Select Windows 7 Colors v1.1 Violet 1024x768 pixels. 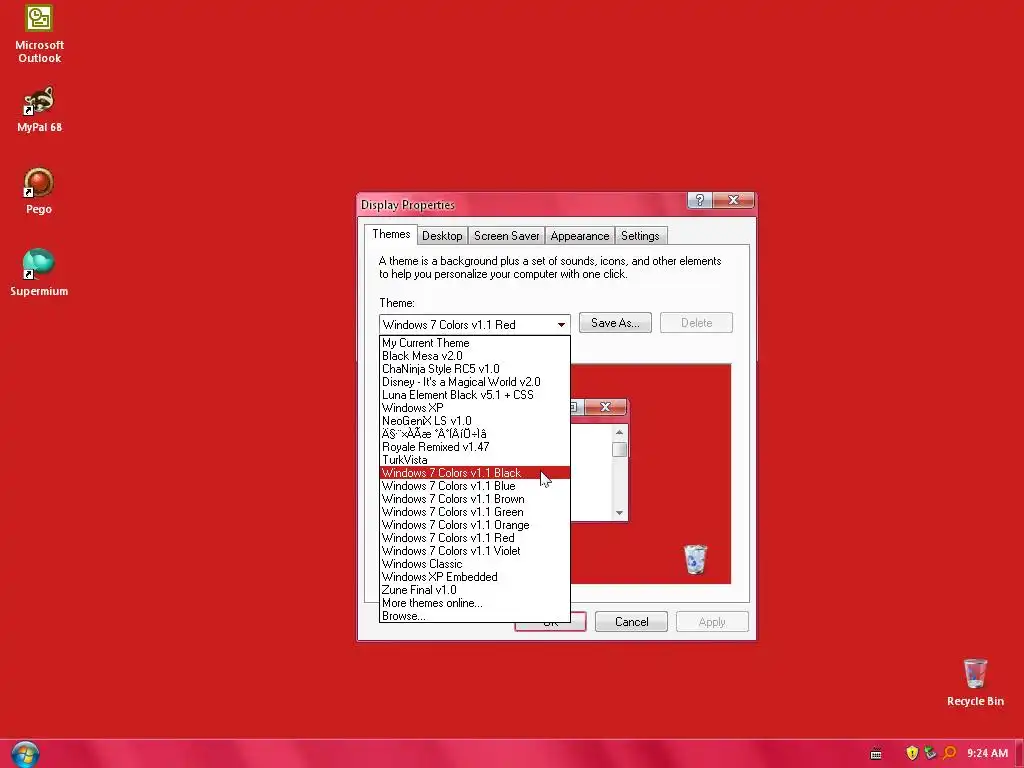(475, 551)
